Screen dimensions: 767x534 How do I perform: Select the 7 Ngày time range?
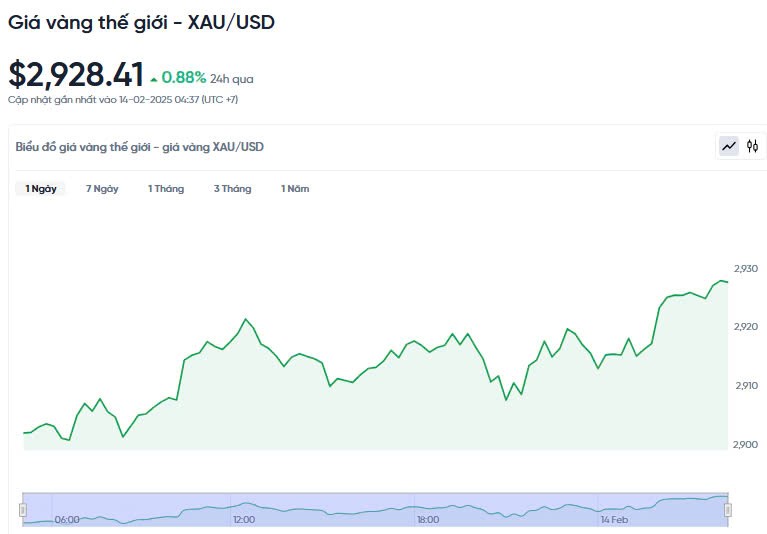[102, 189]
